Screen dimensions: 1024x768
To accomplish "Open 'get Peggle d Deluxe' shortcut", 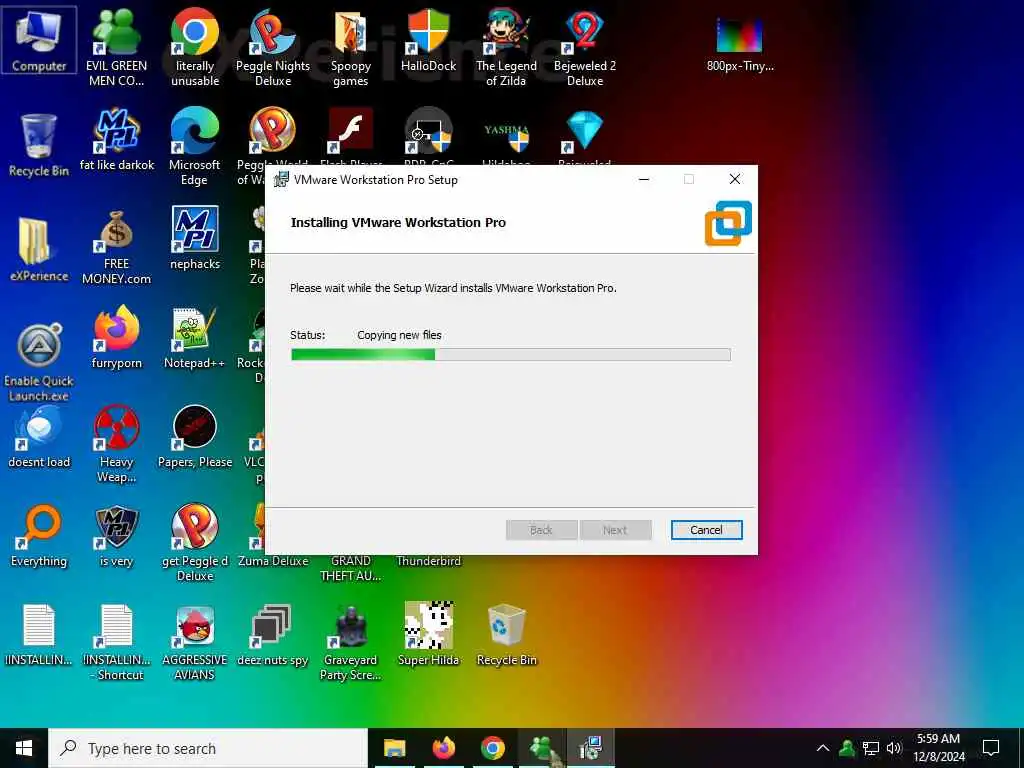I will click(195, 542).
